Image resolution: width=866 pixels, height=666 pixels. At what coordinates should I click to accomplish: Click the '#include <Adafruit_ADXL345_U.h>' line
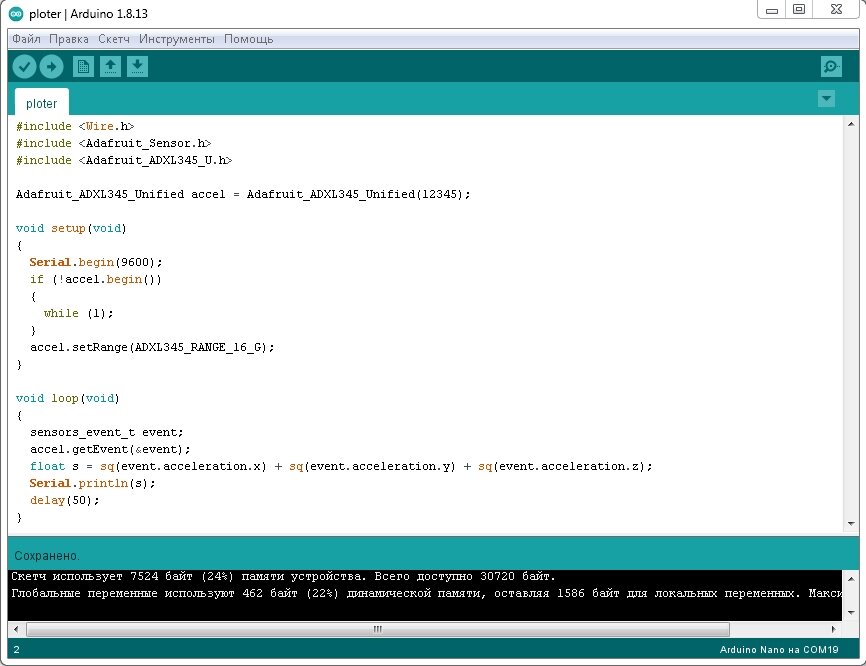(124, 161)
